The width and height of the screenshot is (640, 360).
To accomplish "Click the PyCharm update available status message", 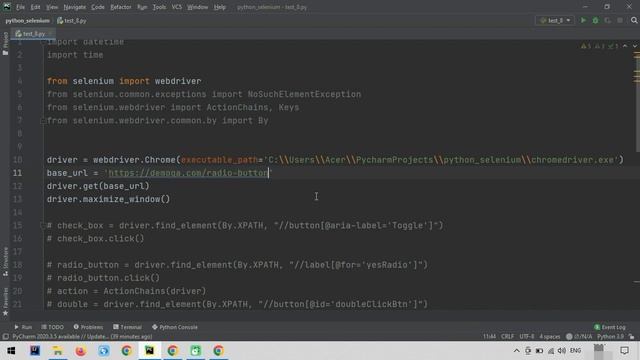I will pos(82,337).
